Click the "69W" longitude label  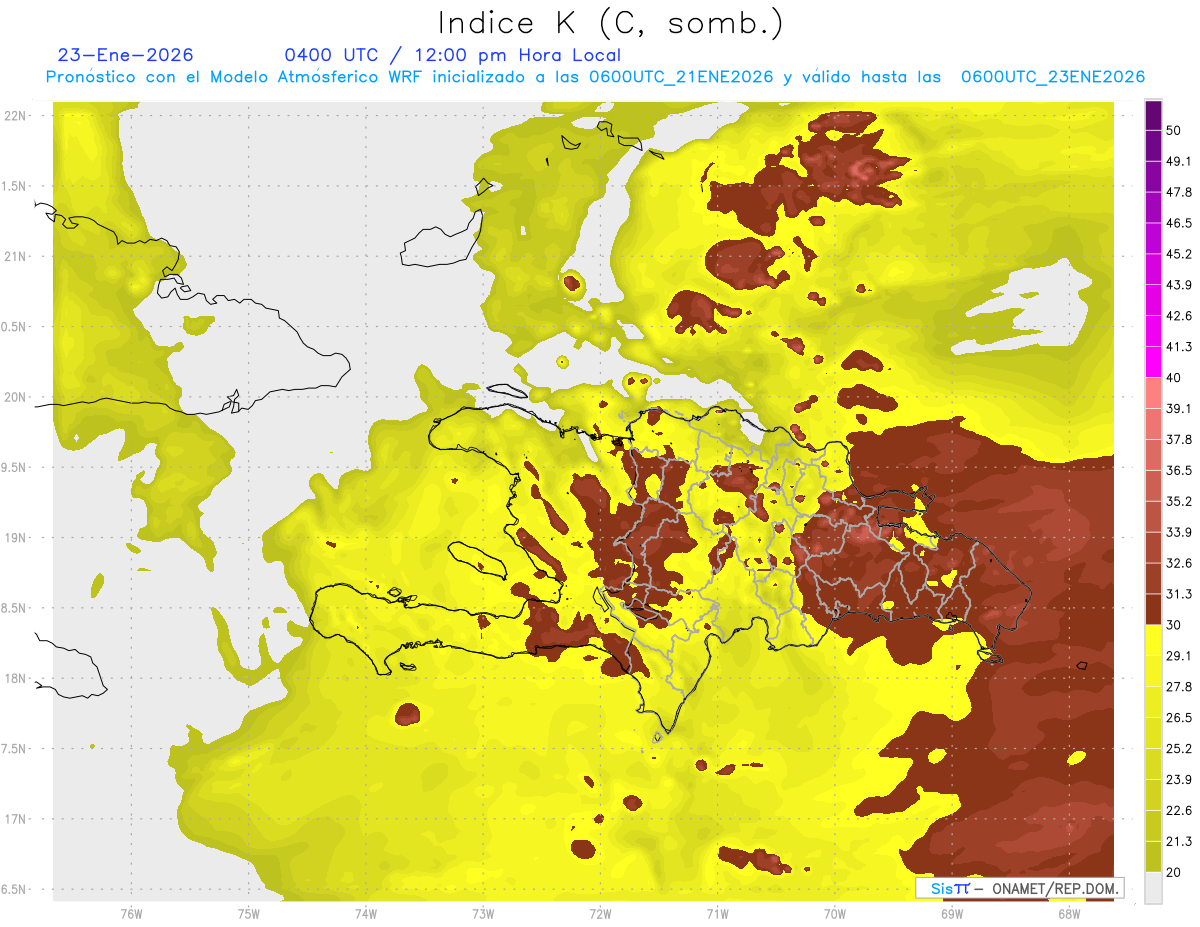(951, 914)
